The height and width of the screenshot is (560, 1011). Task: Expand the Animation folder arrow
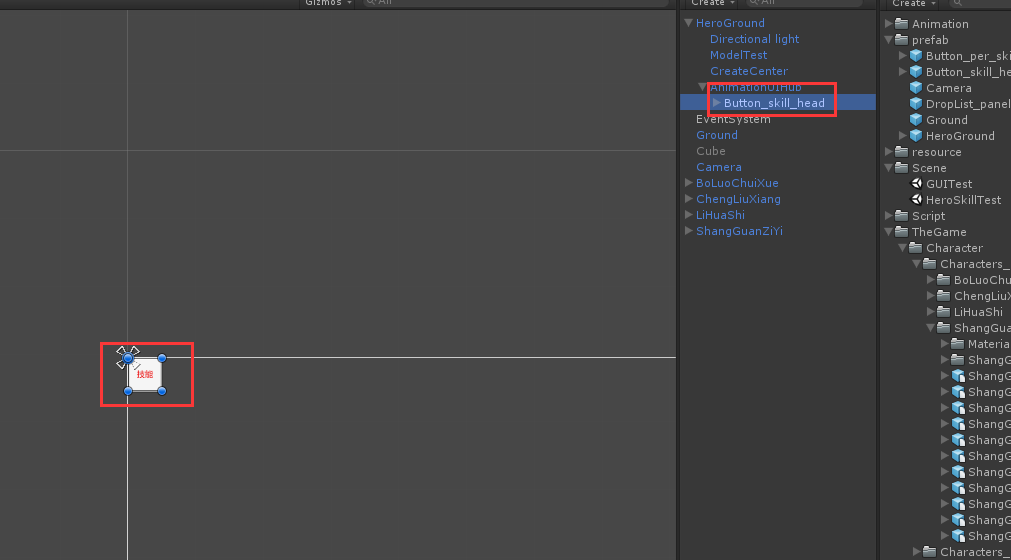pyautogui.click(x=888, y=24)
